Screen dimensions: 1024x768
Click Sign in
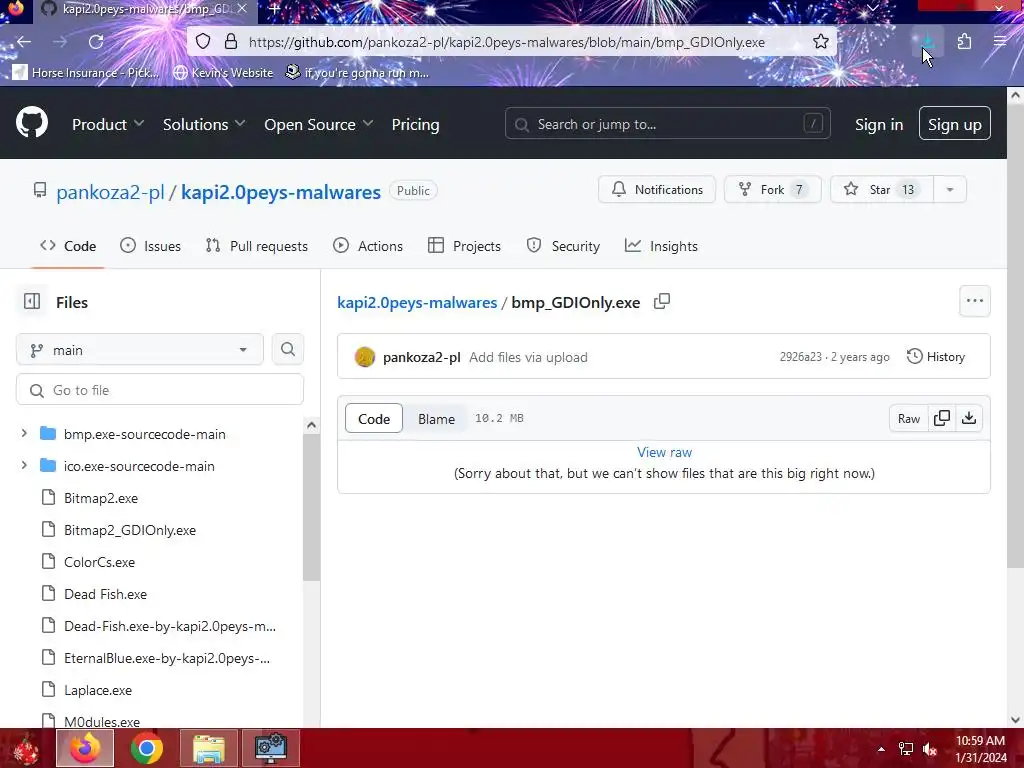(x=879, y=124)
